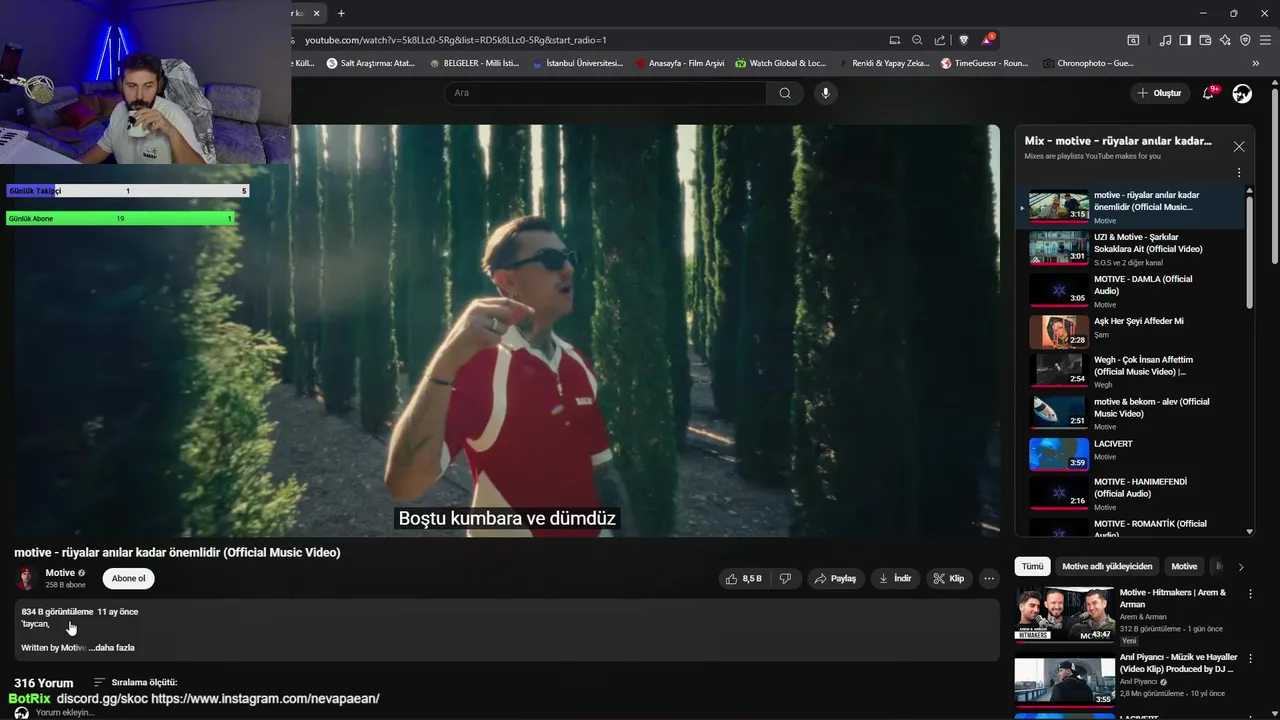Click the zoom magnifier icon in address bar

(x=917, y=40)
